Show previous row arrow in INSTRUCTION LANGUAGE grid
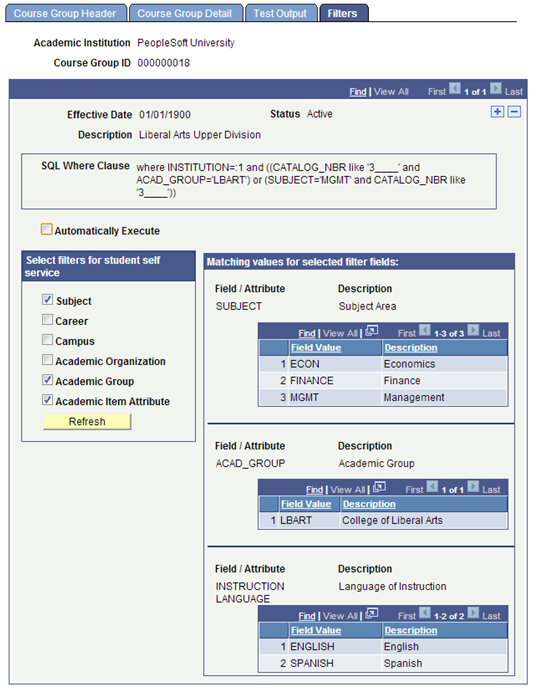This screenshot has height=691, width=533. 425,613
